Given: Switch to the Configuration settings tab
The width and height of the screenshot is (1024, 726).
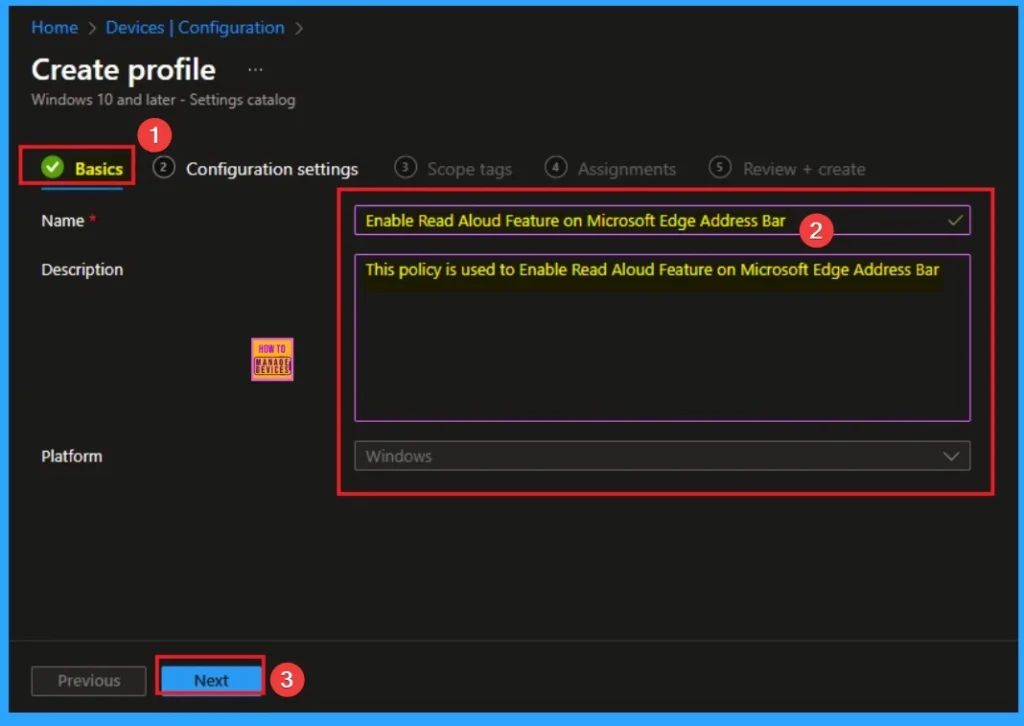Looking at the screenshot, I should tap(272, 169).
